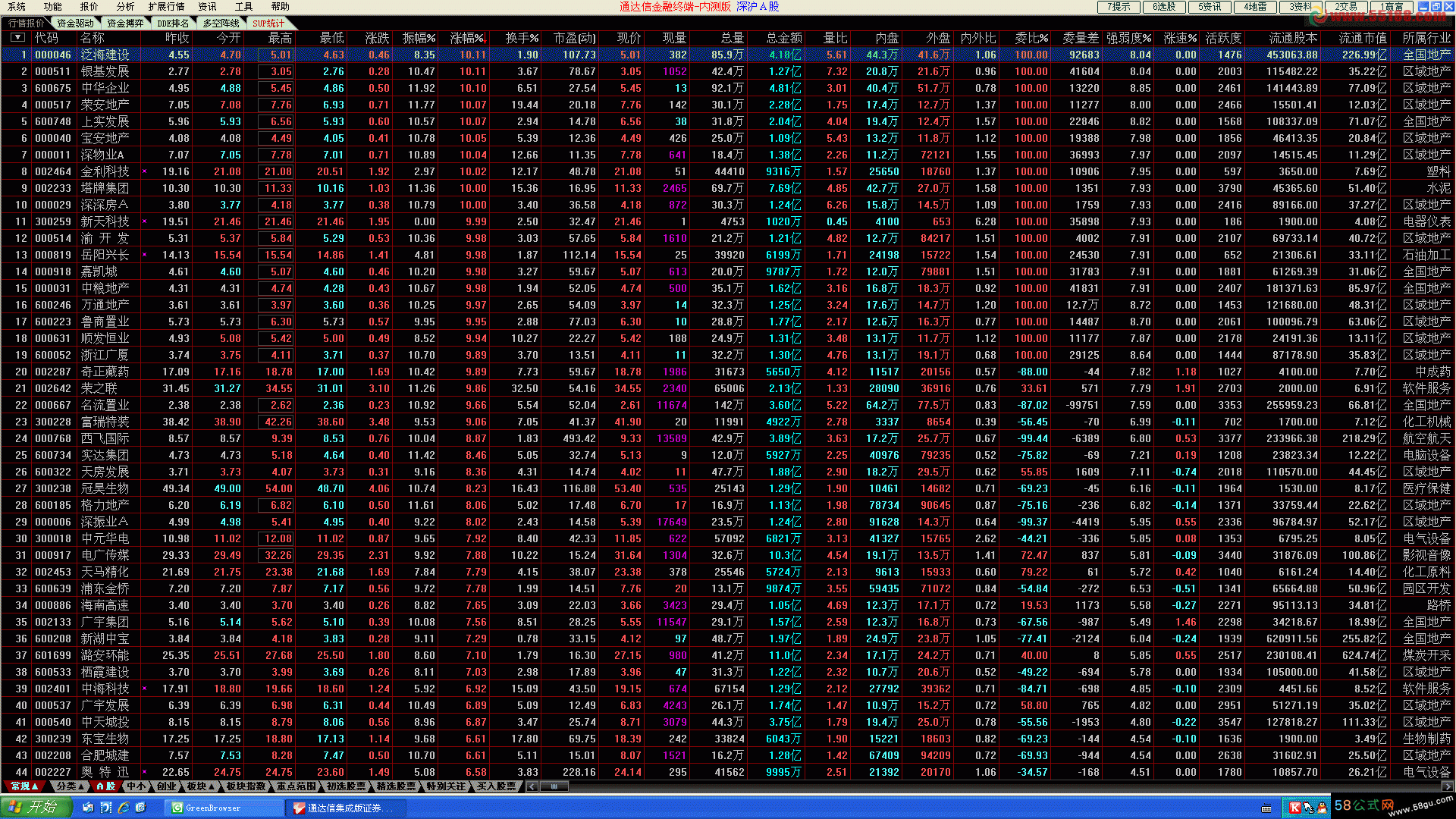Select stock row 002464 金利科技
The image size is (1456, 819).
(728, 171)
